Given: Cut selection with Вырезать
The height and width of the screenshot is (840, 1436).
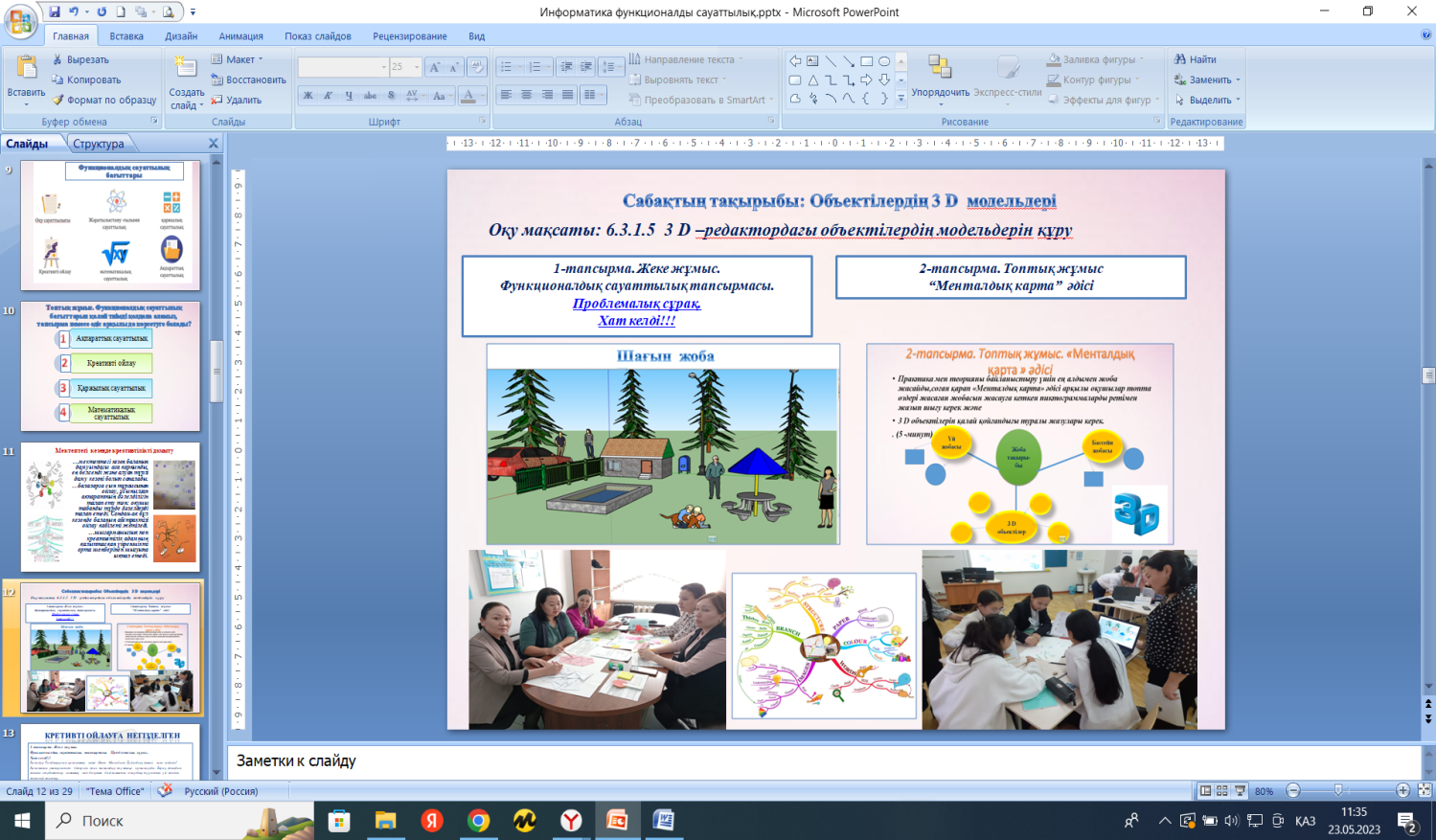Looking at the screenshot, I should click(80, 59).
